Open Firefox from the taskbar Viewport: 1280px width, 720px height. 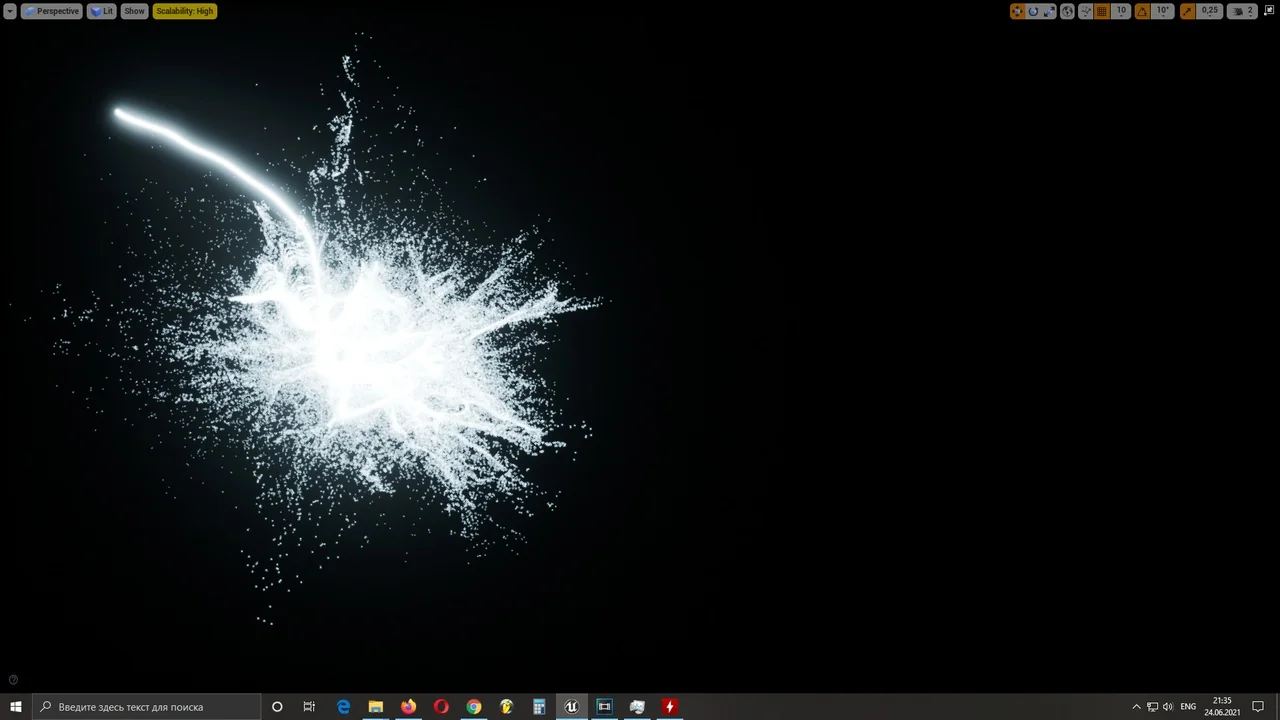point(408,707)
